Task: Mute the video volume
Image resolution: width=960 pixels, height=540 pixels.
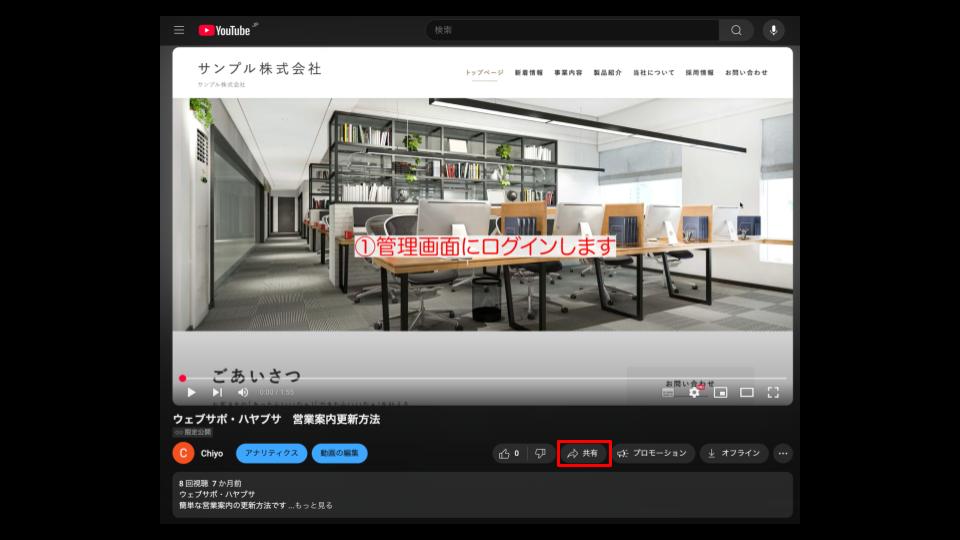Action: 243,392
